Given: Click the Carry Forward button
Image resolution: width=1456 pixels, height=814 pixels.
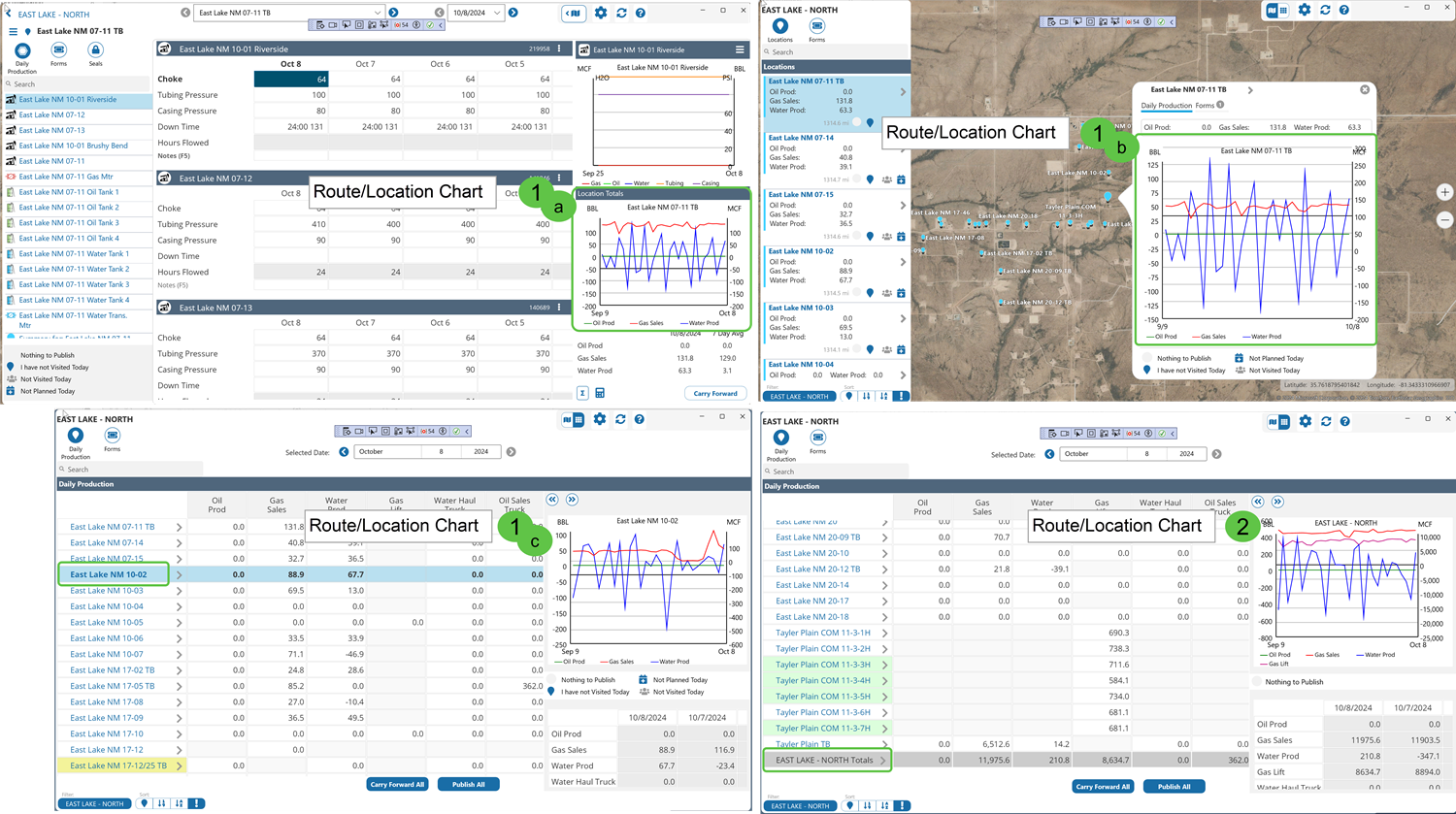Looking at the screenshot, I should [x=715, y=393].
